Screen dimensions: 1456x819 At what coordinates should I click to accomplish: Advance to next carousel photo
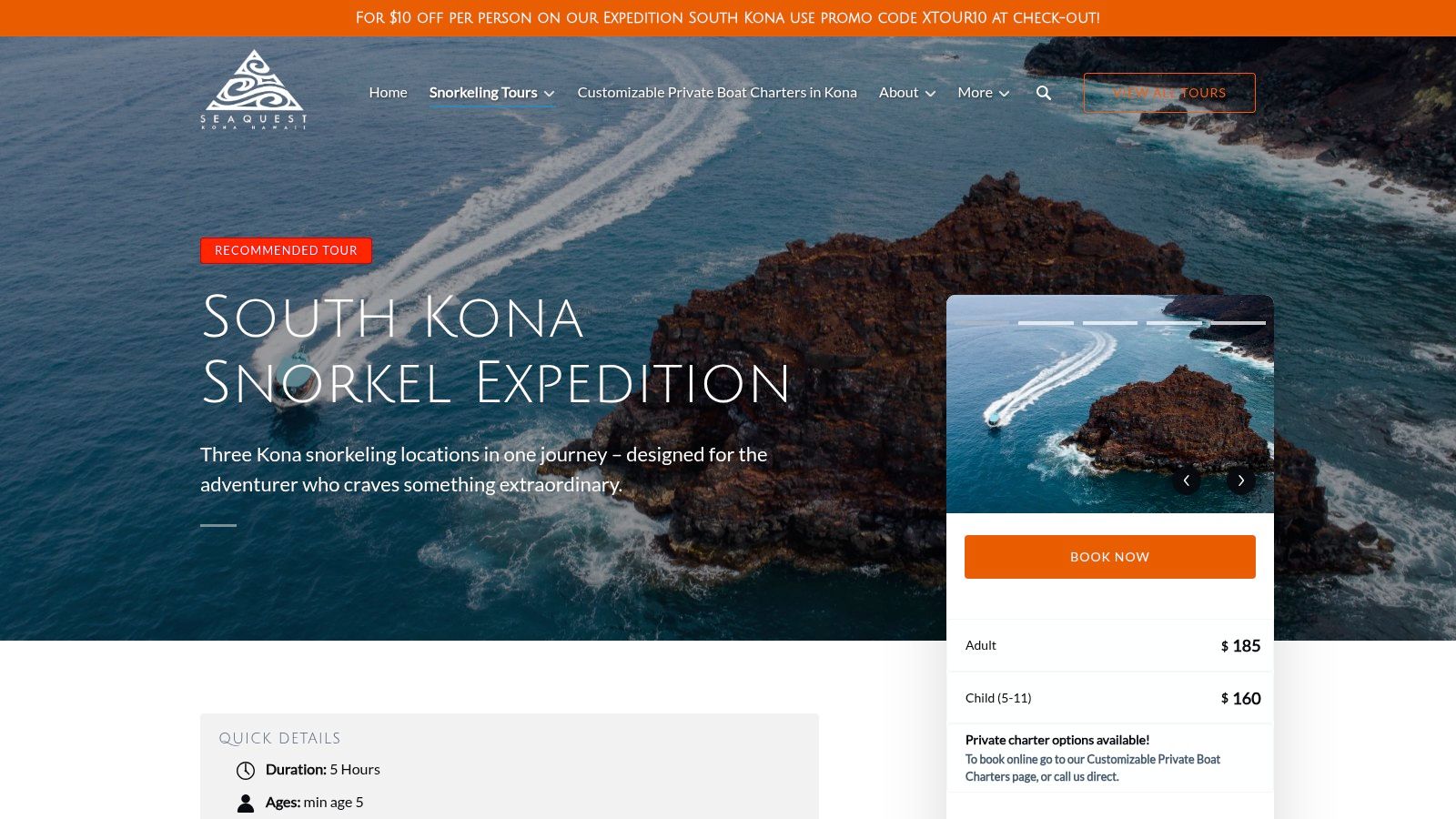[x=1240, y=480]
